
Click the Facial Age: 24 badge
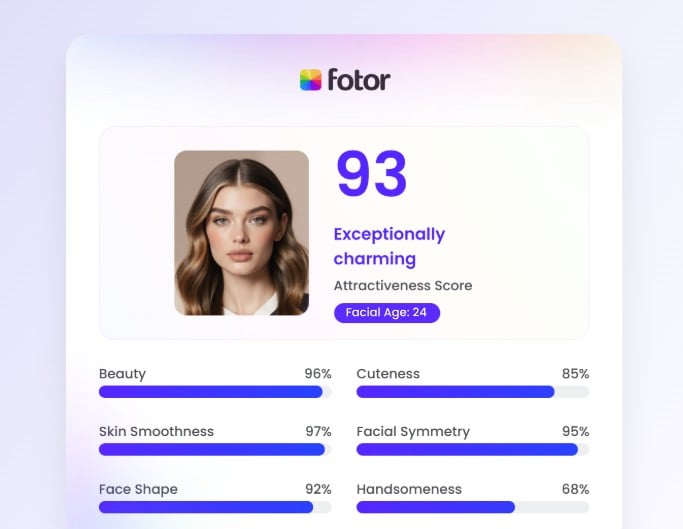(x=386, y=313)
